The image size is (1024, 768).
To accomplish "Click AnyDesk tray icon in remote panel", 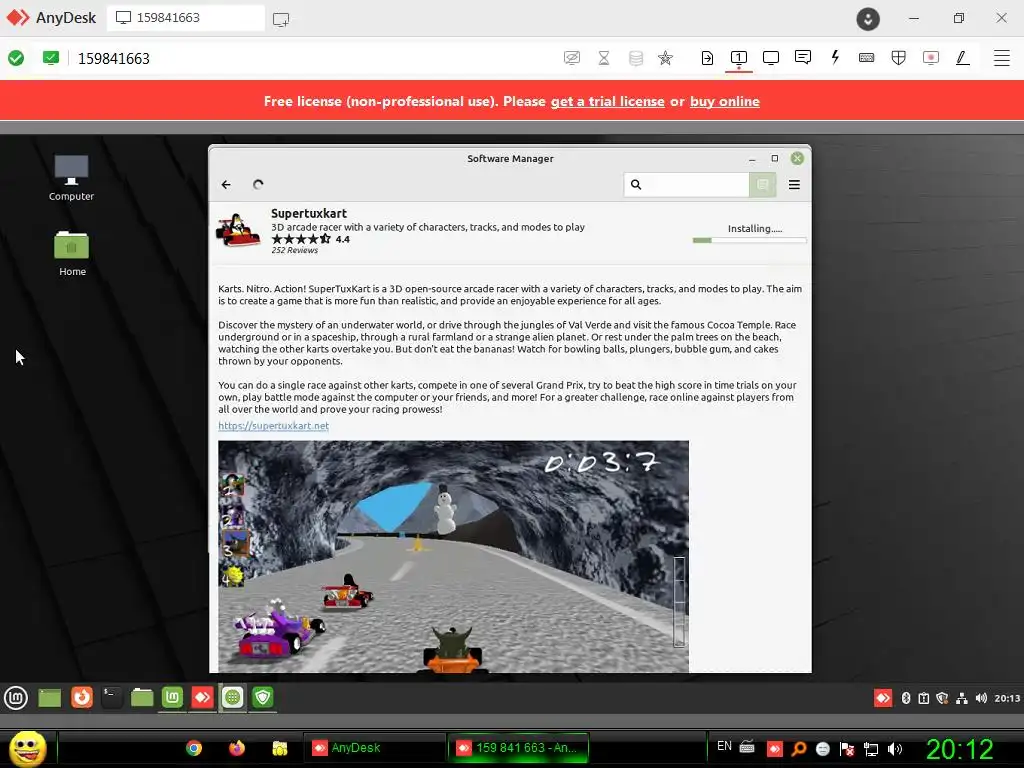I will tap(883, 698).
